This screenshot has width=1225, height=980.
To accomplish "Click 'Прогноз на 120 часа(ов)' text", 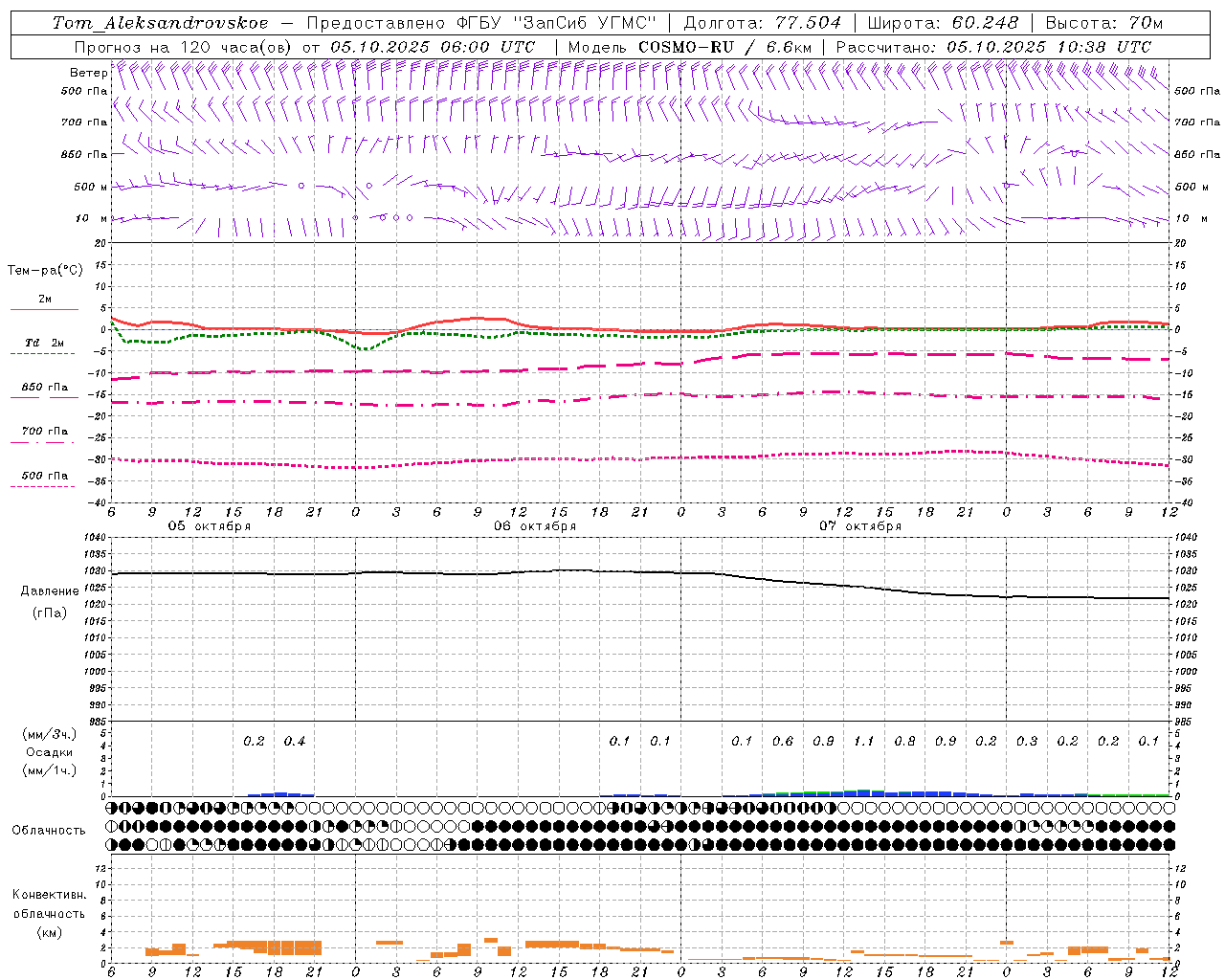I will tap(184, 47).
